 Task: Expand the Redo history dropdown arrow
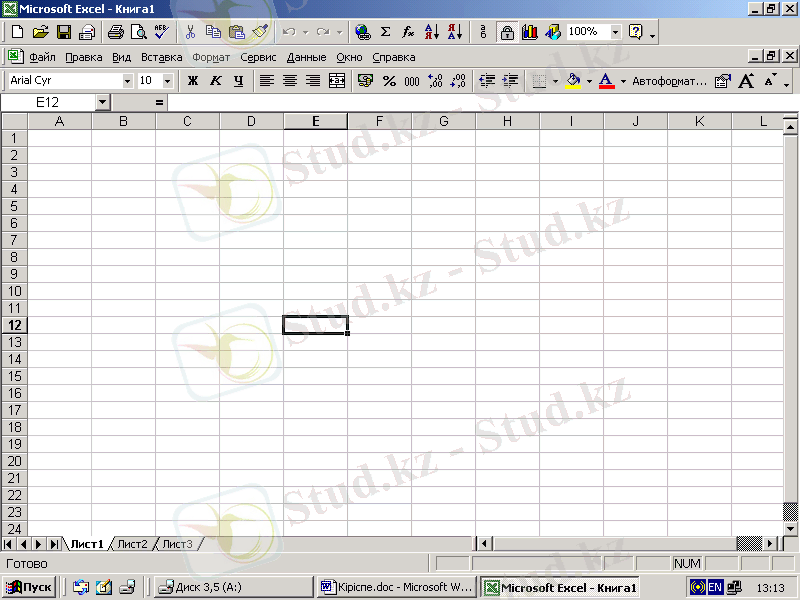[339, 32]
